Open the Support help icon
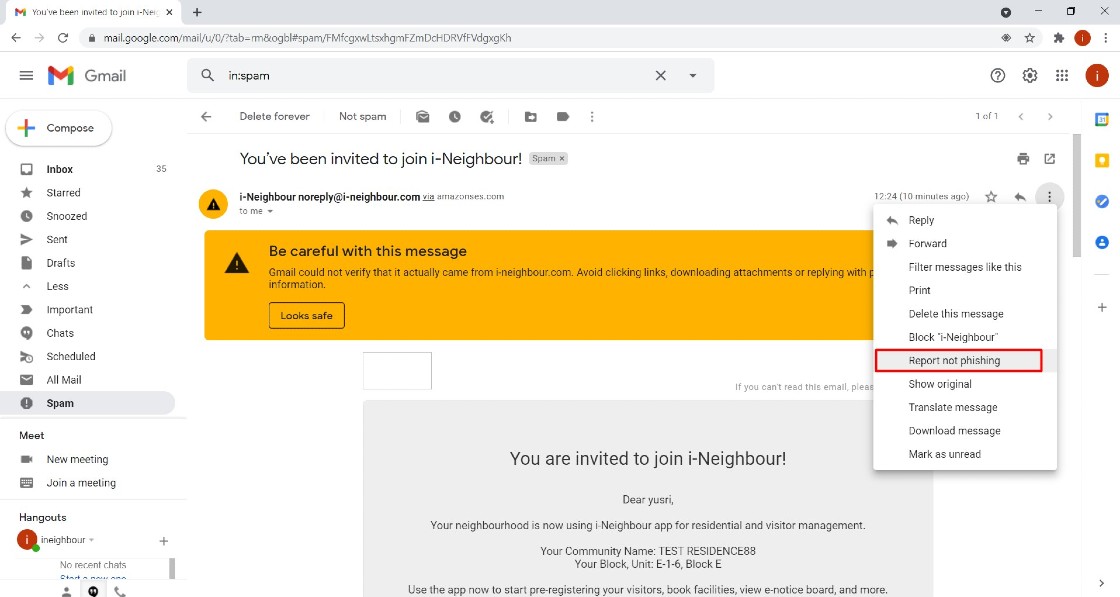The height and width of the screenshot is (597, 1120). [x=998, y=76]
